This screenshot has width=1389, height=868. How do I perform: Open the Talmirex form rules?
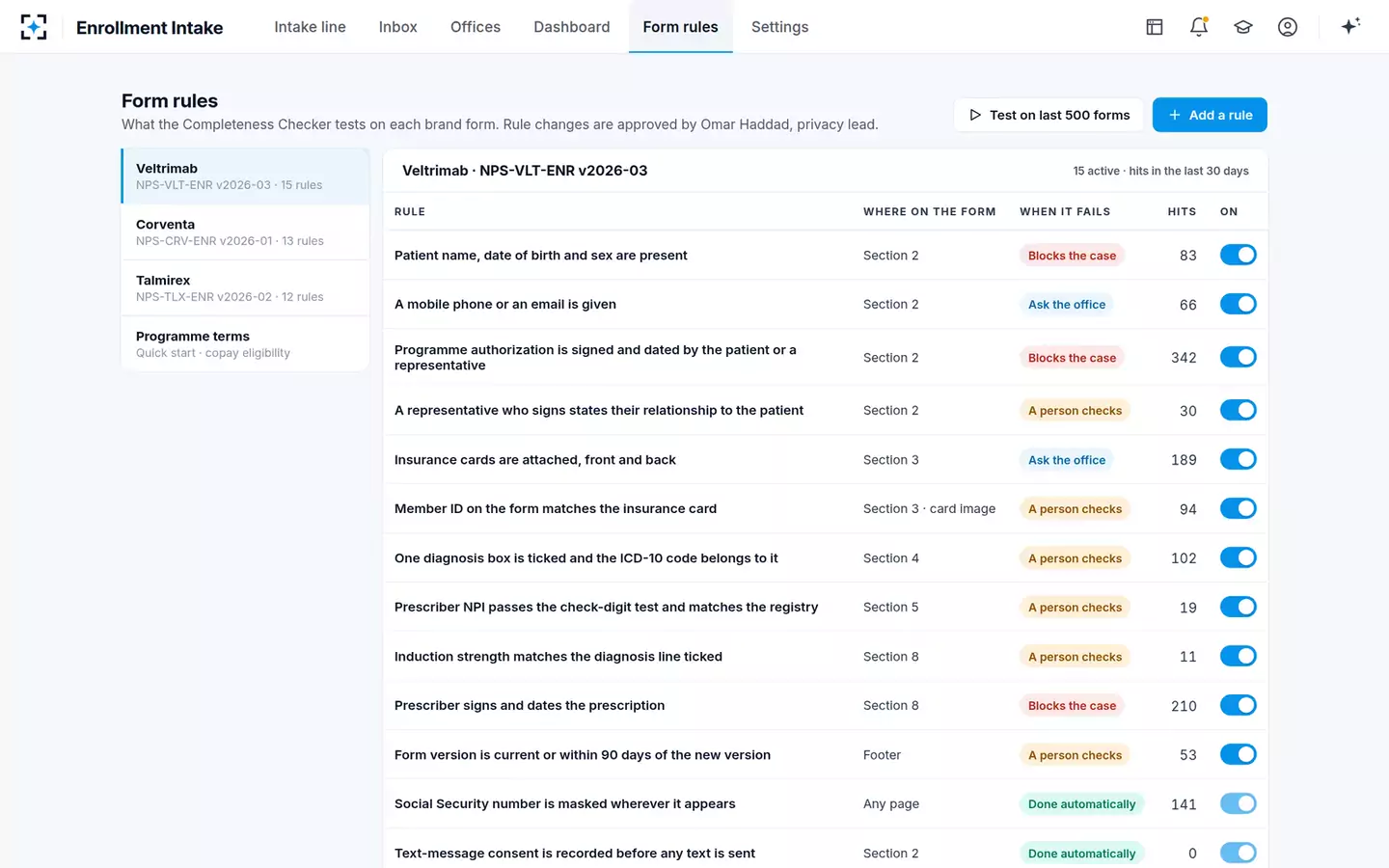(246, 287)
